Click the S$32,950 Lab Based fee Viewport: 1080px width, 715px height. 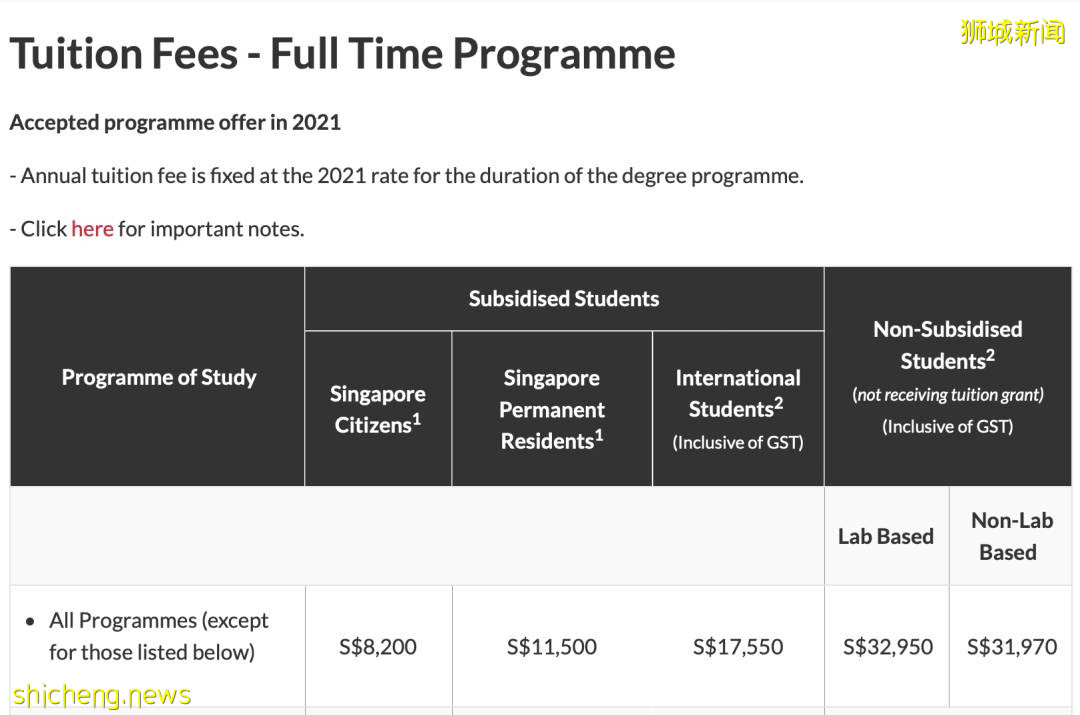[888, 647]
